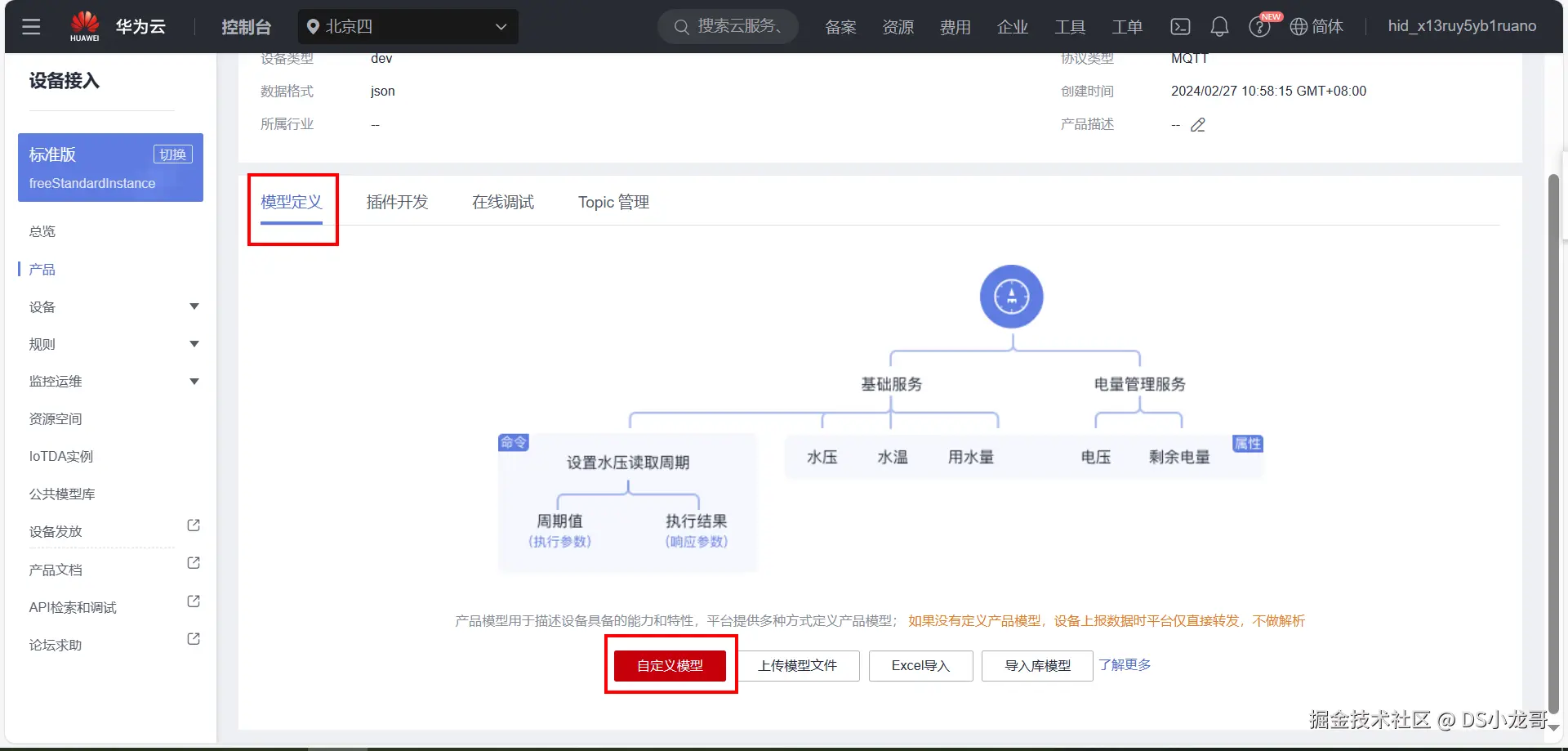Open 论坛求助 in the sidebar
Image resolution: width=1568 pixels, height=751 pixels.
coord(56,645)
